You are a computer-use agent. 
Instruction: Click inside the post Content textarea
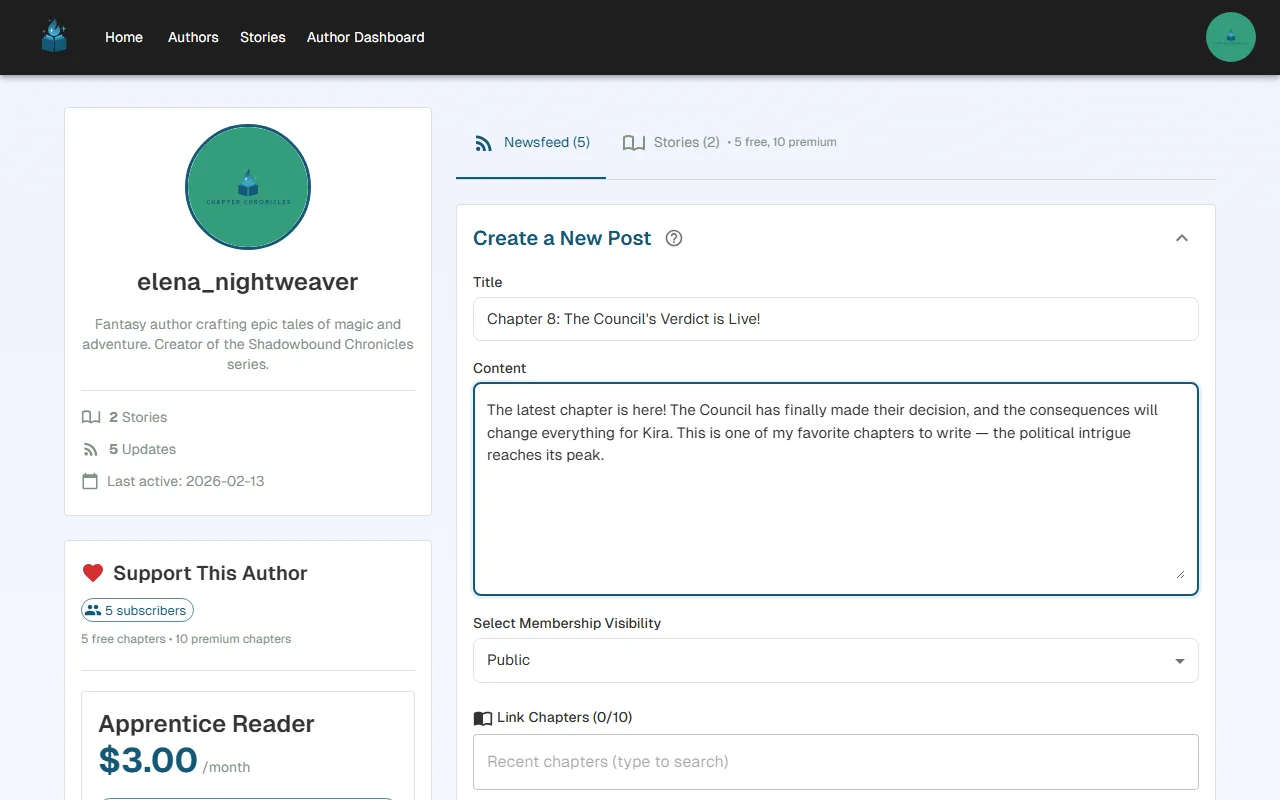835,488
